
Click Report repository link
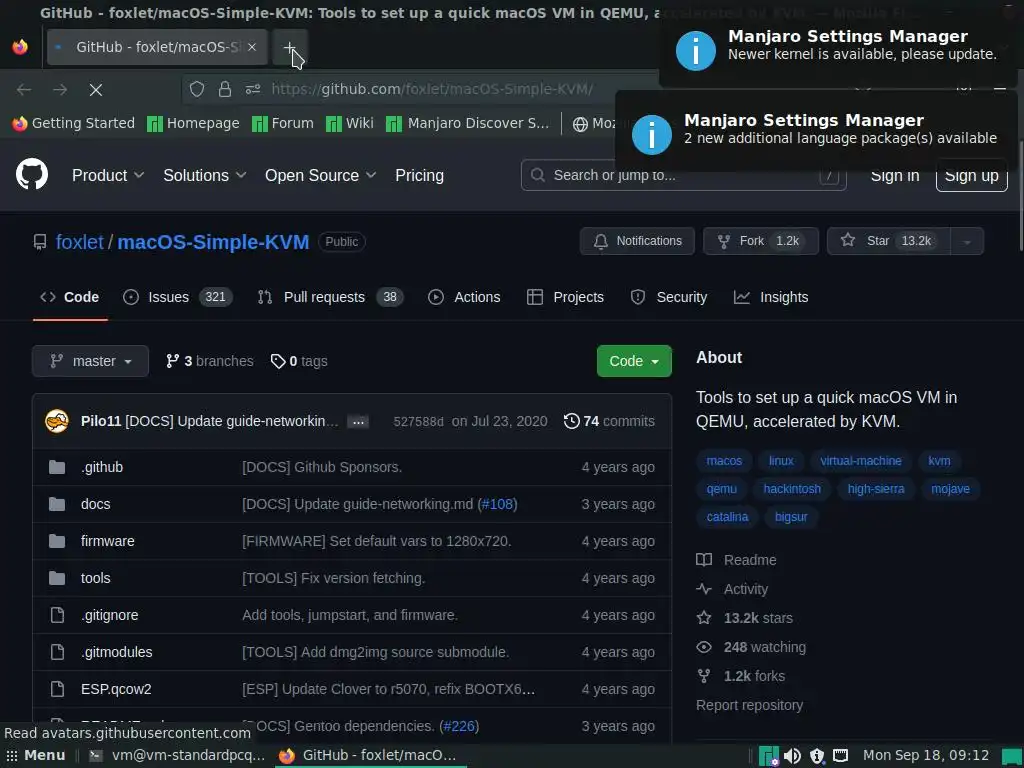pos(749,705)
